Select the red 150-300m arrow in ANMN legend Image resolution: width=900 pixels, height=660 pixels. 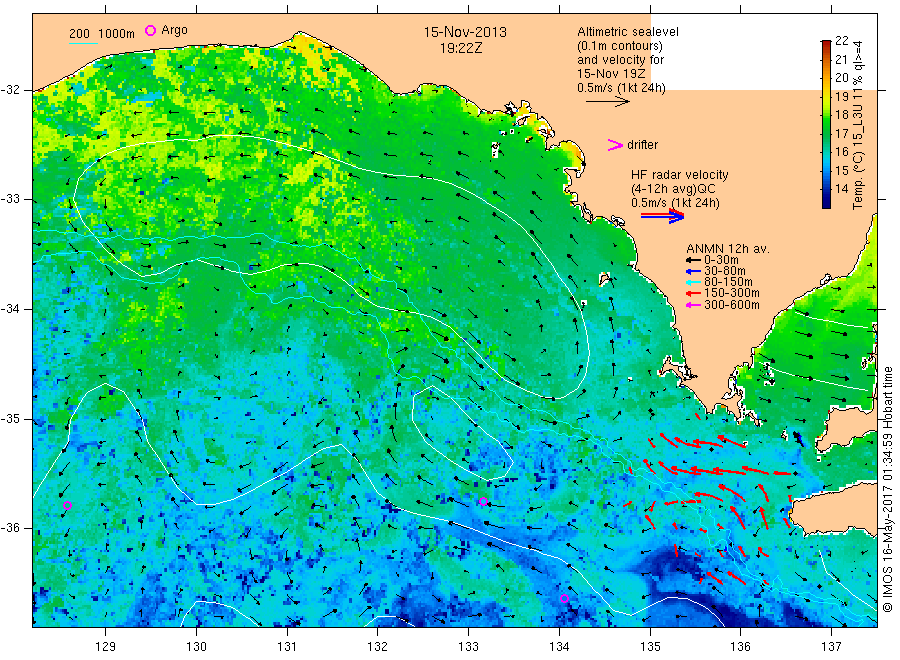(x=693, y=293)
